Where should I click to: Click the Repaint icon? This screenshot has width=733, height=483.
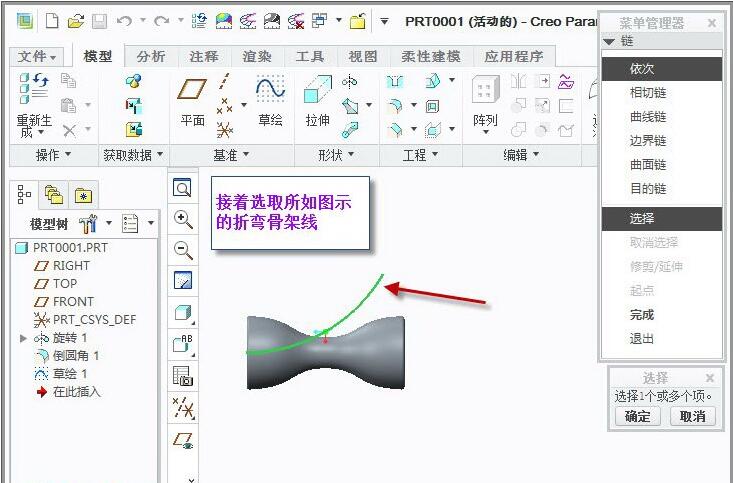tap(183, 281)
